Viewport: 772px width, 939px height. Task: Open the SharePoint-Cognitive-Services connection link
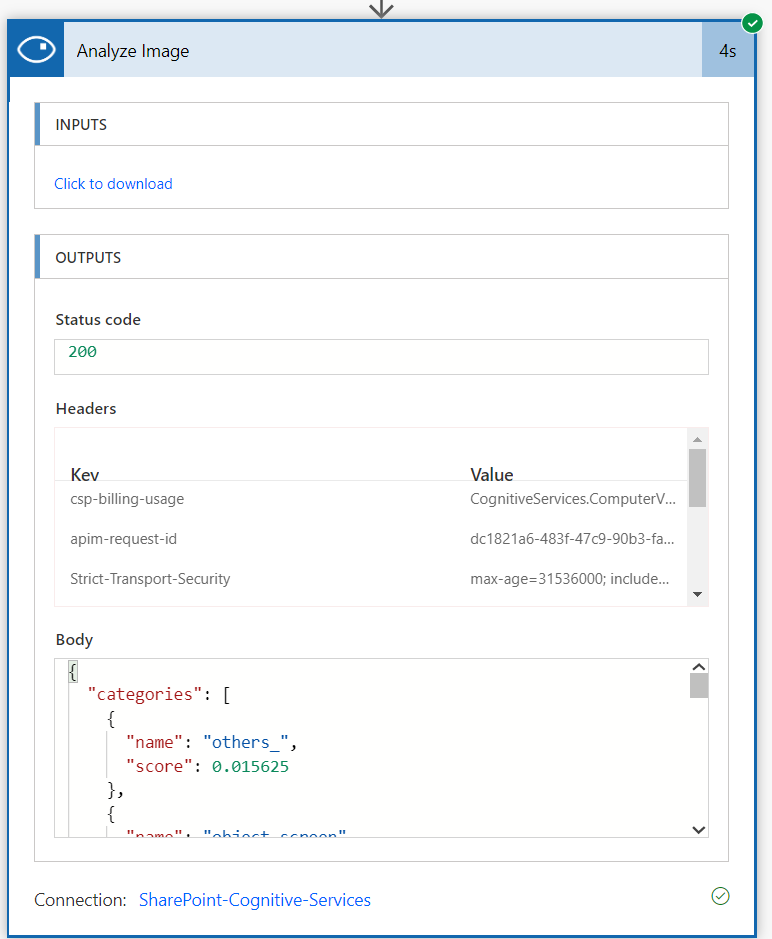(x=255, y=900)
